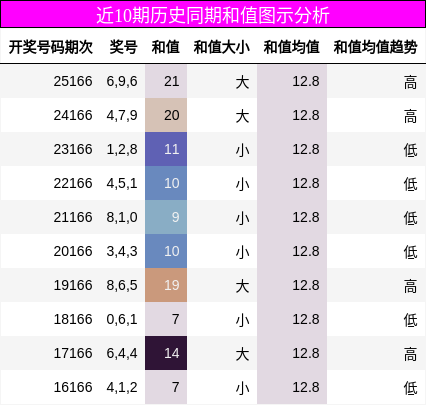Click period number 22166
The image size is (426, 405).
[x=73, y=183]
